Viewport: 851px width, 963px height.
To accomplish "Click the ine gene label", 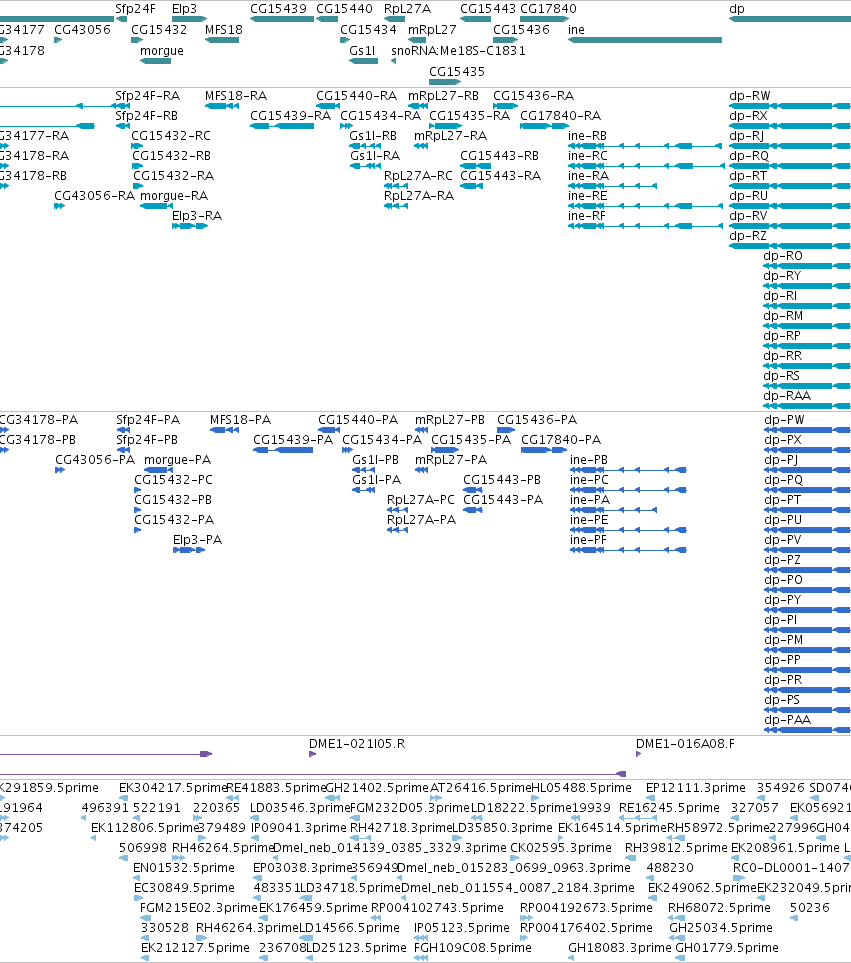I will point(576,30).
